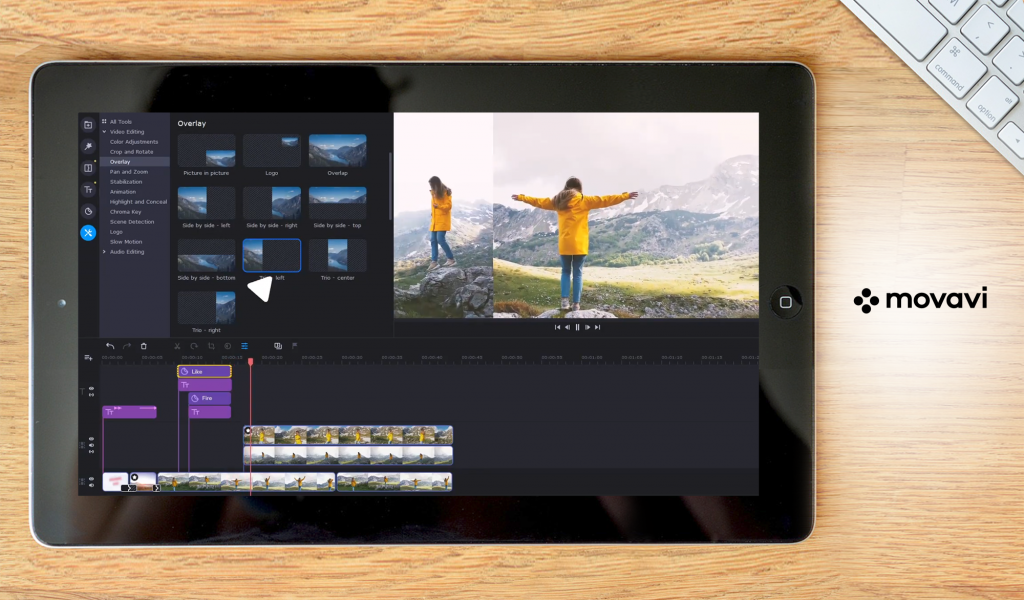This screenshot has height=600, width=1024.
Task: Open clip properties with the sliders icon
Action: pyautogui.click(x=245, y=346)
